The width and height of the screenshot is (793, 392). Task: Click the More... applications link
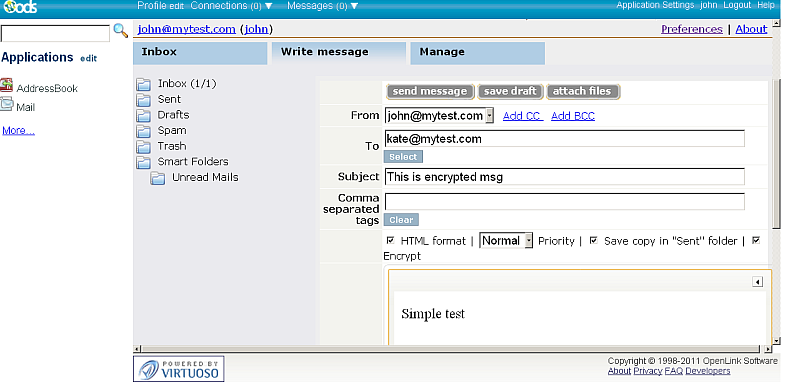[x=18, y=130]
